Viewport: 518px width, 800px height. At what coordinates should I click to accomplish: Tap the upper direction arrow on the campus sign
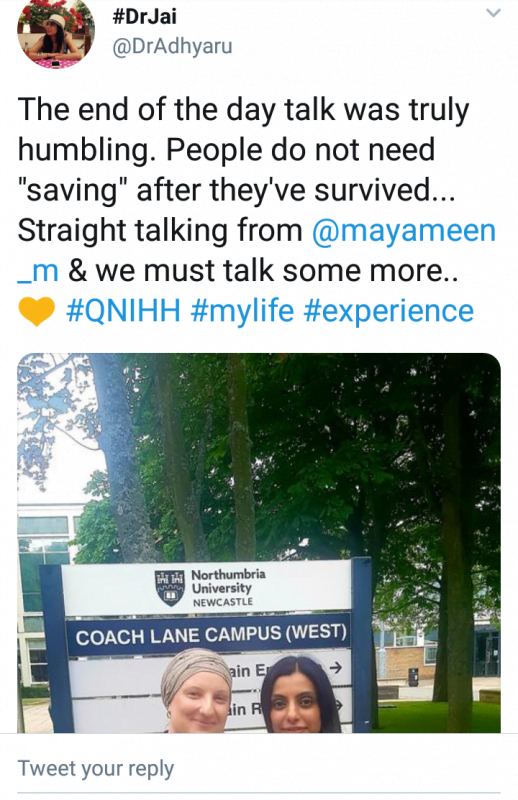[335, 667]
